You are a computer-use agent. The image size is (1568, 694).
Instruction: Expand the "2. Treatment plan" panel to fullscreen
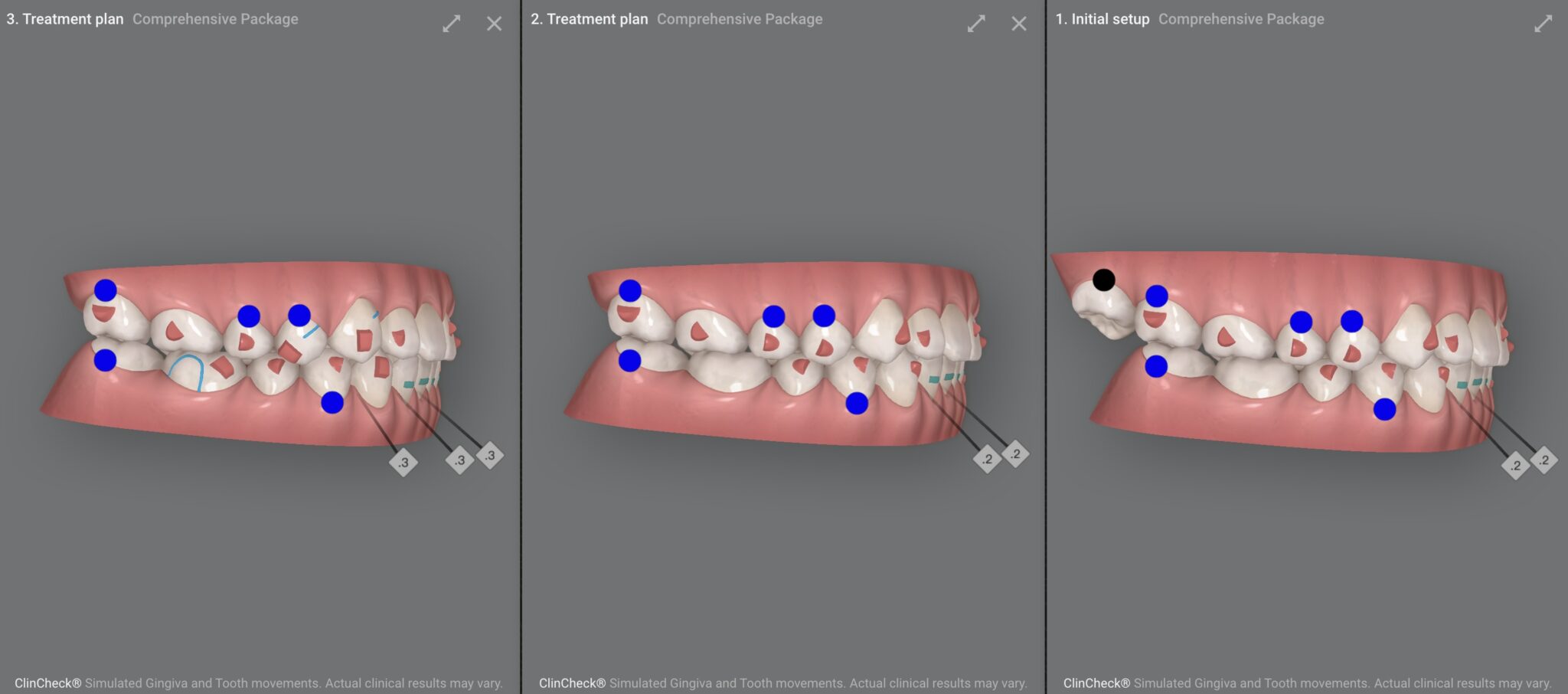[975, 24]
